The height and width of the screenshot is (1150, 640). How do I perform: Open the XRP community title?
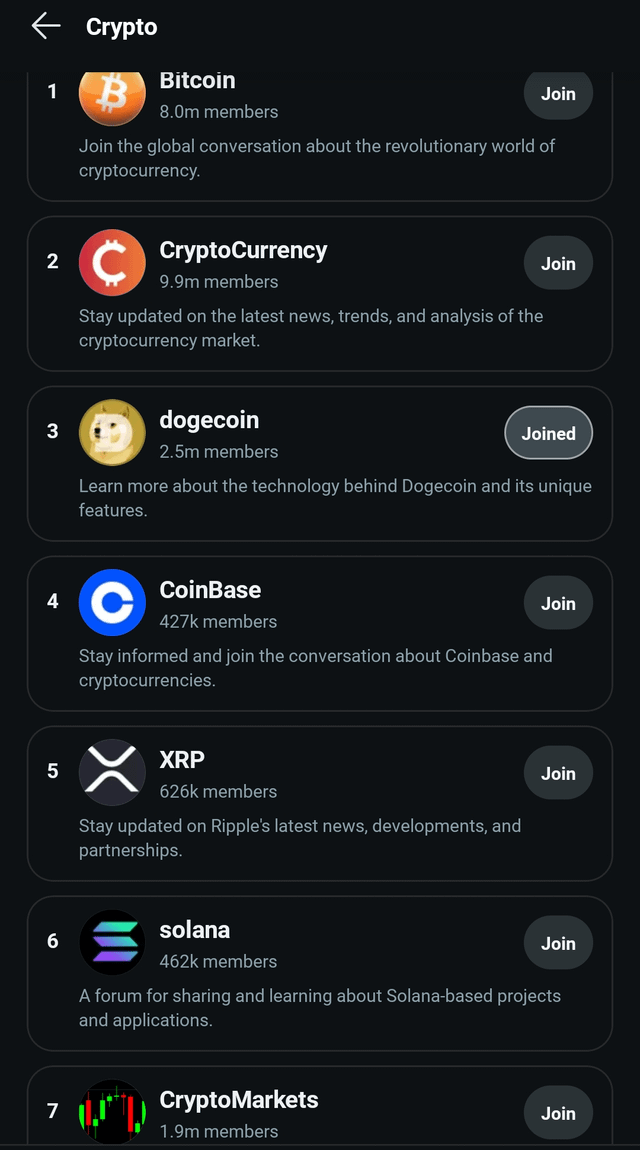(182, 760)
